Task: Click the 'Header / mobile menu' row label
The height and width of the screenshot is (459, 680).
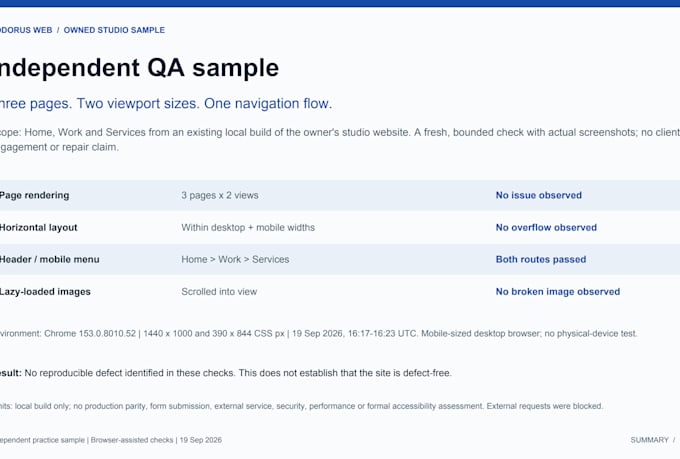Action: pos(49,259)
